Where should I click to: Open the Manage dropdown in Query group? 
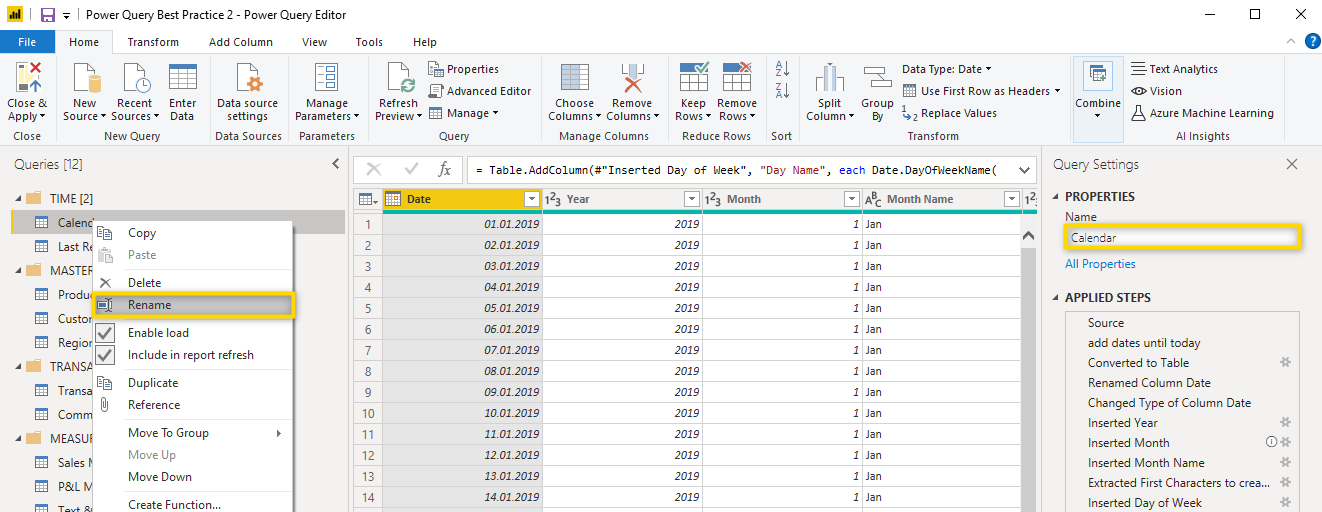click(464, 113)
